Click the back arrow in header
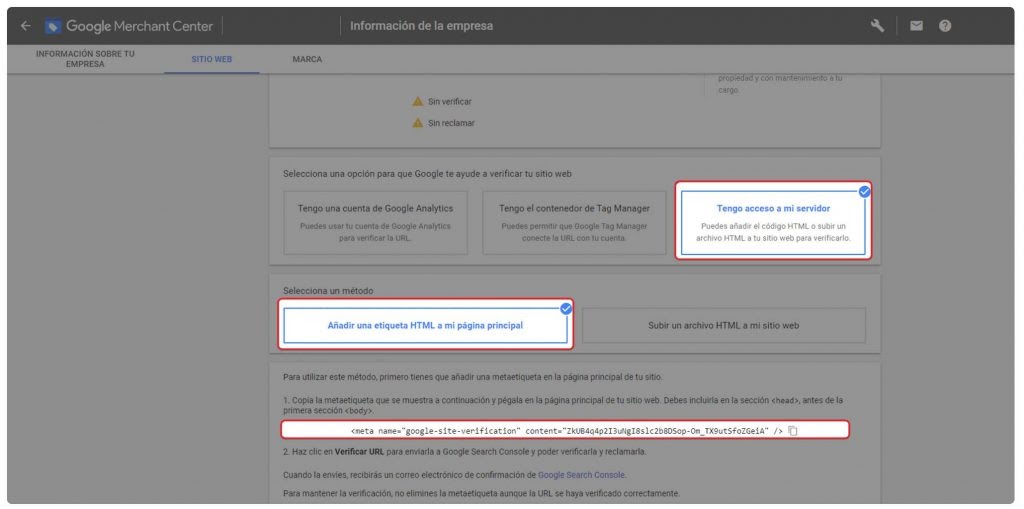 pyautogui.click(x=25, y=26)
